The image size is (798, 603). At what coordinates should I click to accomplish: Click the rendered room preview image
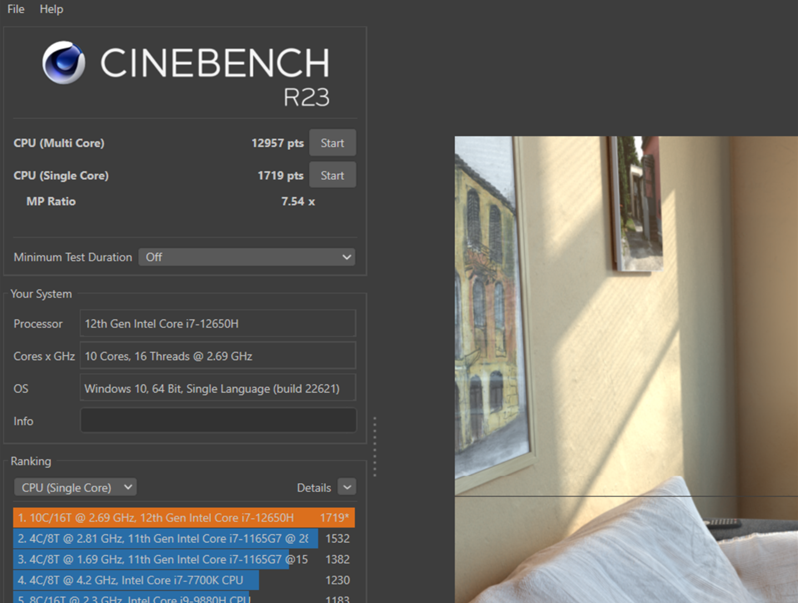[626, 369]
